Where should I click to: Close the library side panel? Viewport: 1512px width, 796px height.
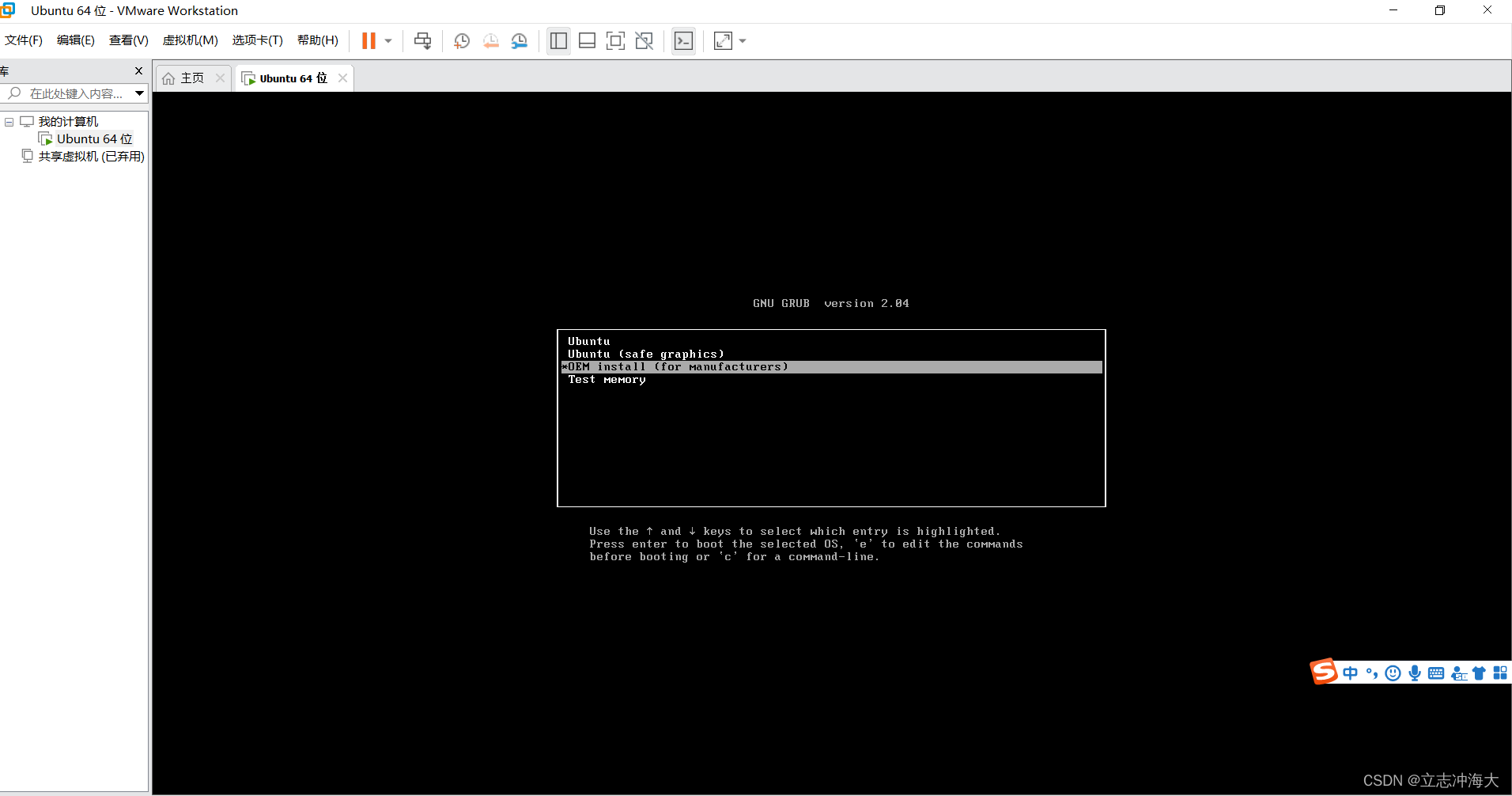tap(139, 71)
